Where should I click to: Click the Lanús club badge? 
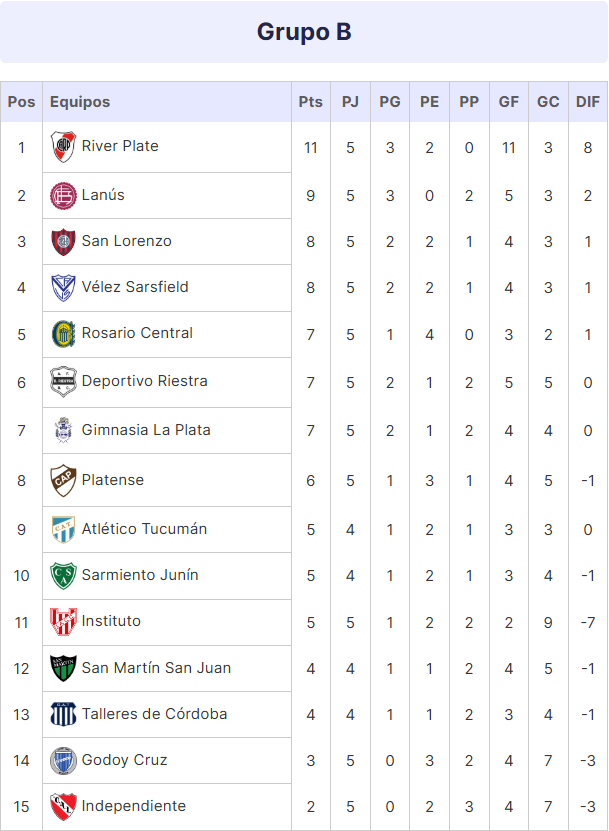[63, 196]
